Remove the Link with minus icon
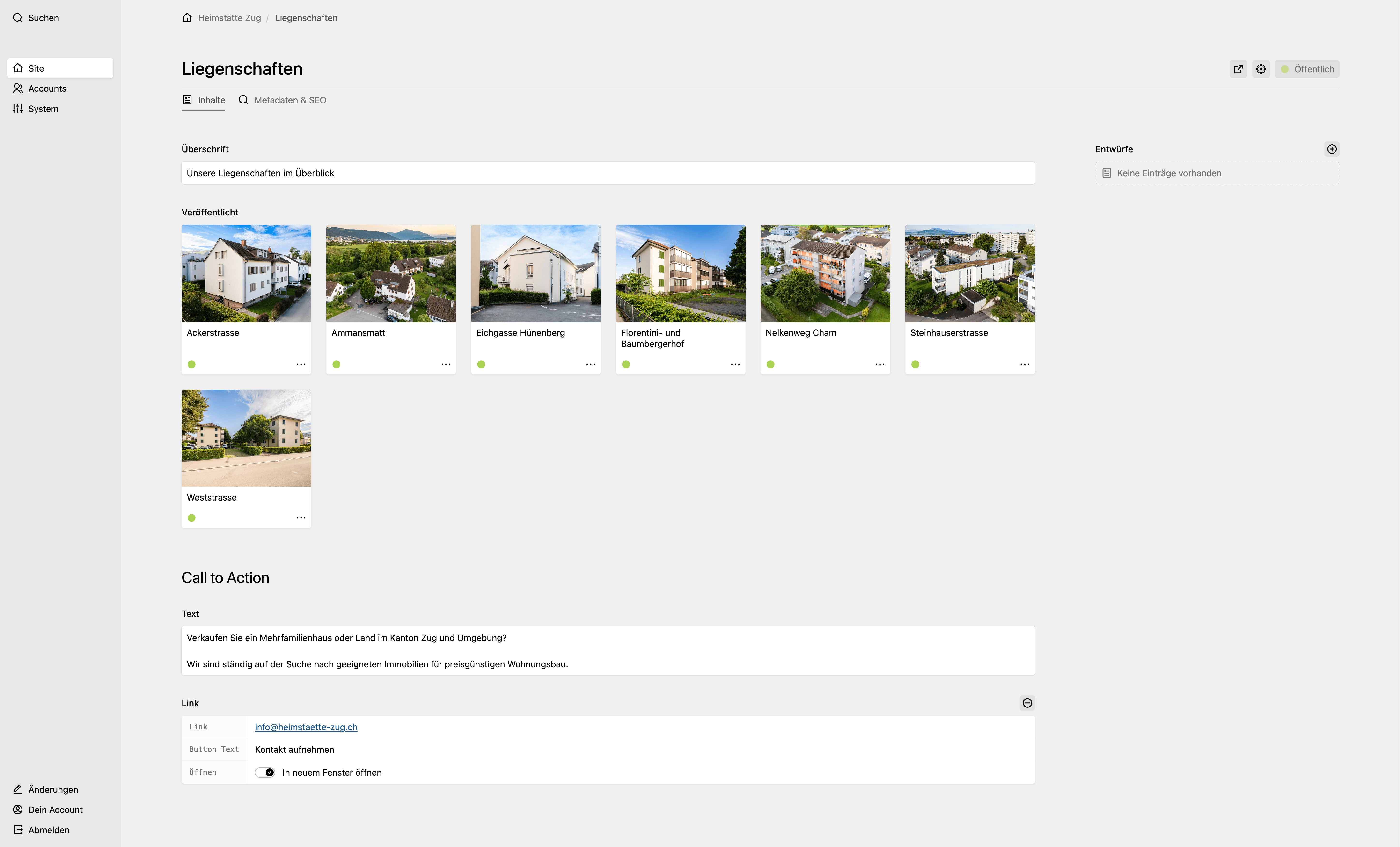Screen dimensions: 1400x847 [x=1027, y=703]
